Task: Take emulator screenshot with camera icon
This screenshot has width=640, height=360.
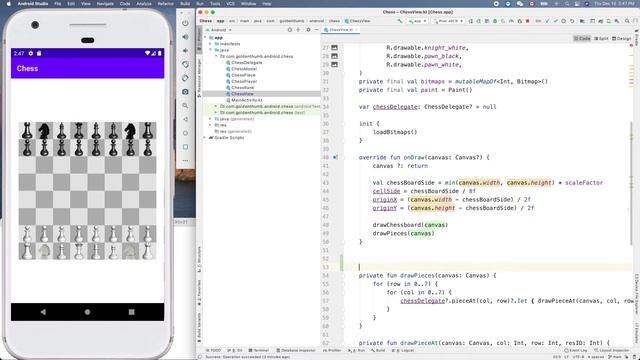Action: click(185, 92)
